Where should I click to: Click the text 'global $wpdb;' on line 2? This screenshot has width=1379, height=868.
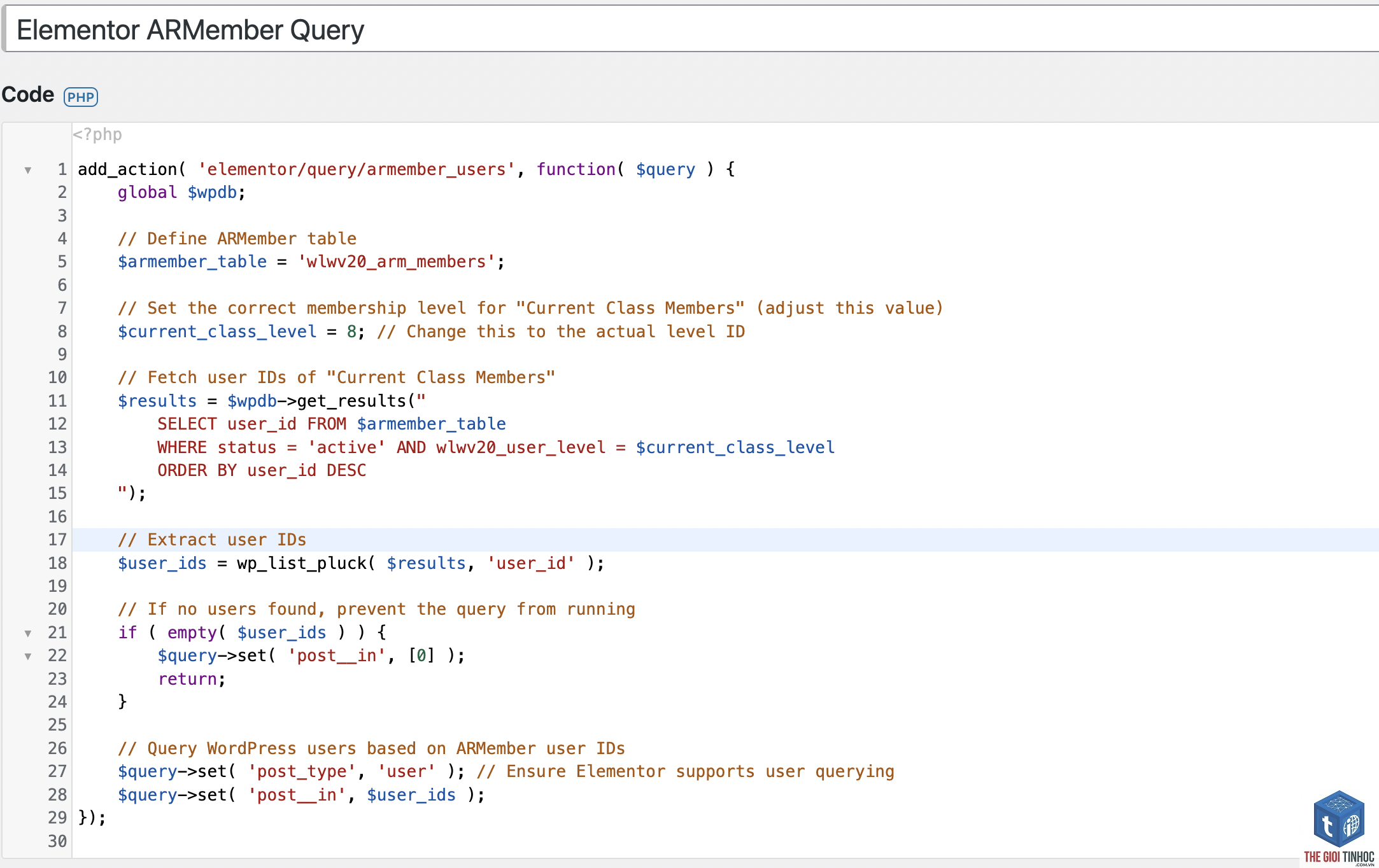click(181, 192)
